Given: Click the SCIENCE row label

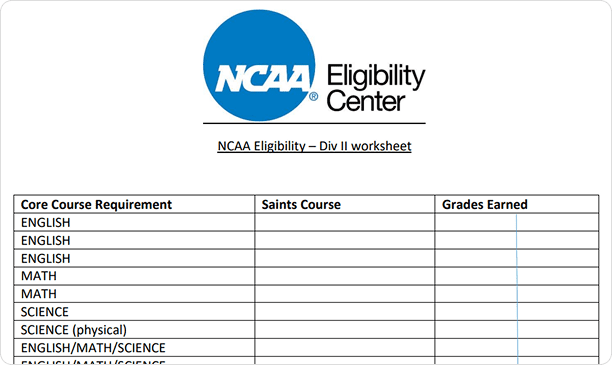Looking at the screenshot, I should (44, 312).
